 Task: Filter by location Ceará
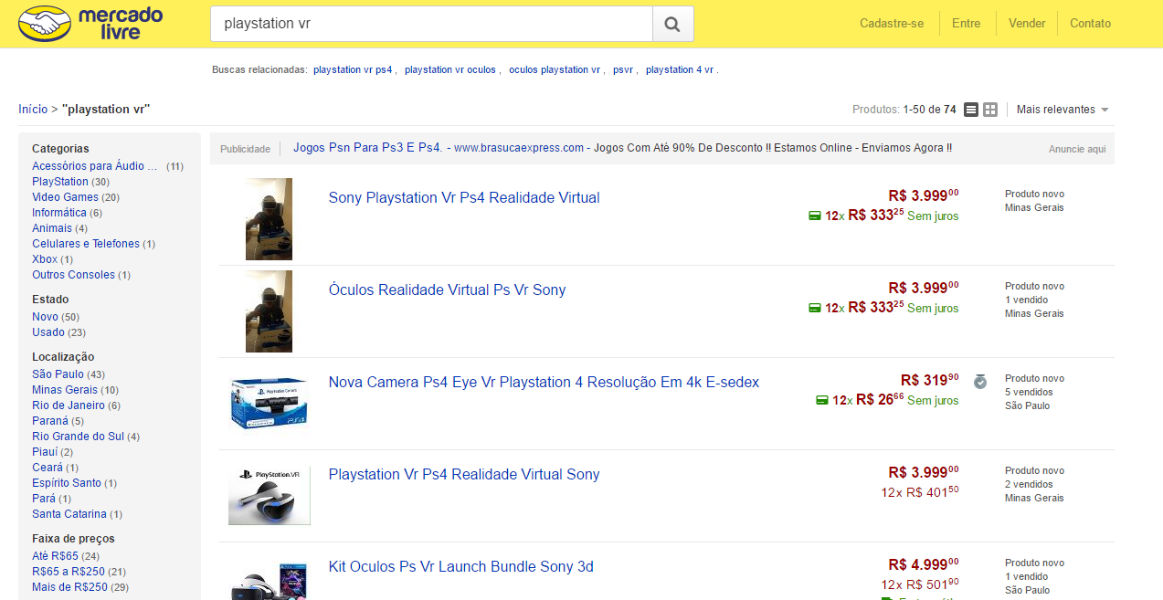(47, 468)
